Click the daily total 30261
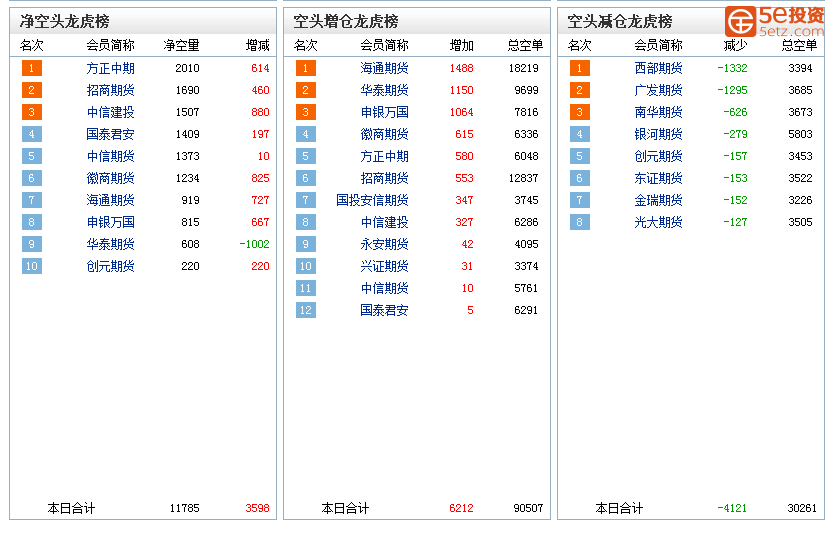832x540 pixels. click(802, 508)
